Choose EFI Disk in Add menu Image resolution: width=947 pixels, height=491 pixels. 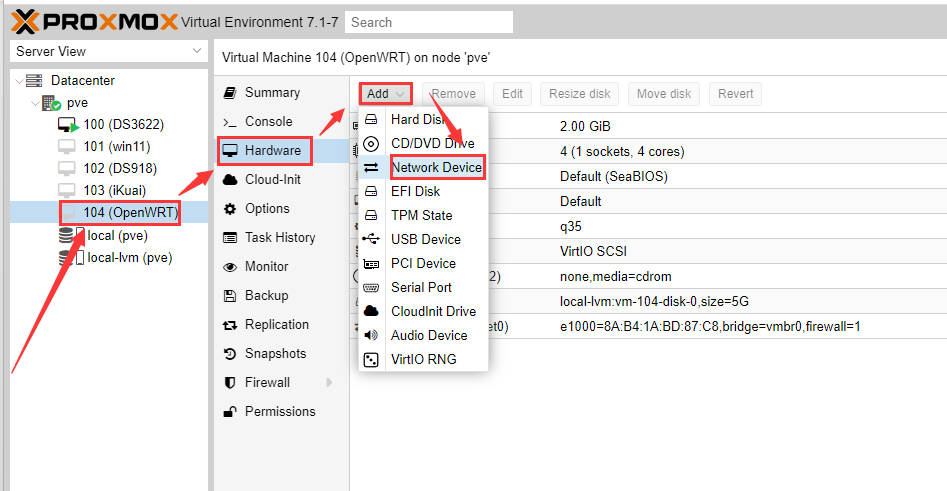tap(415, 192)
